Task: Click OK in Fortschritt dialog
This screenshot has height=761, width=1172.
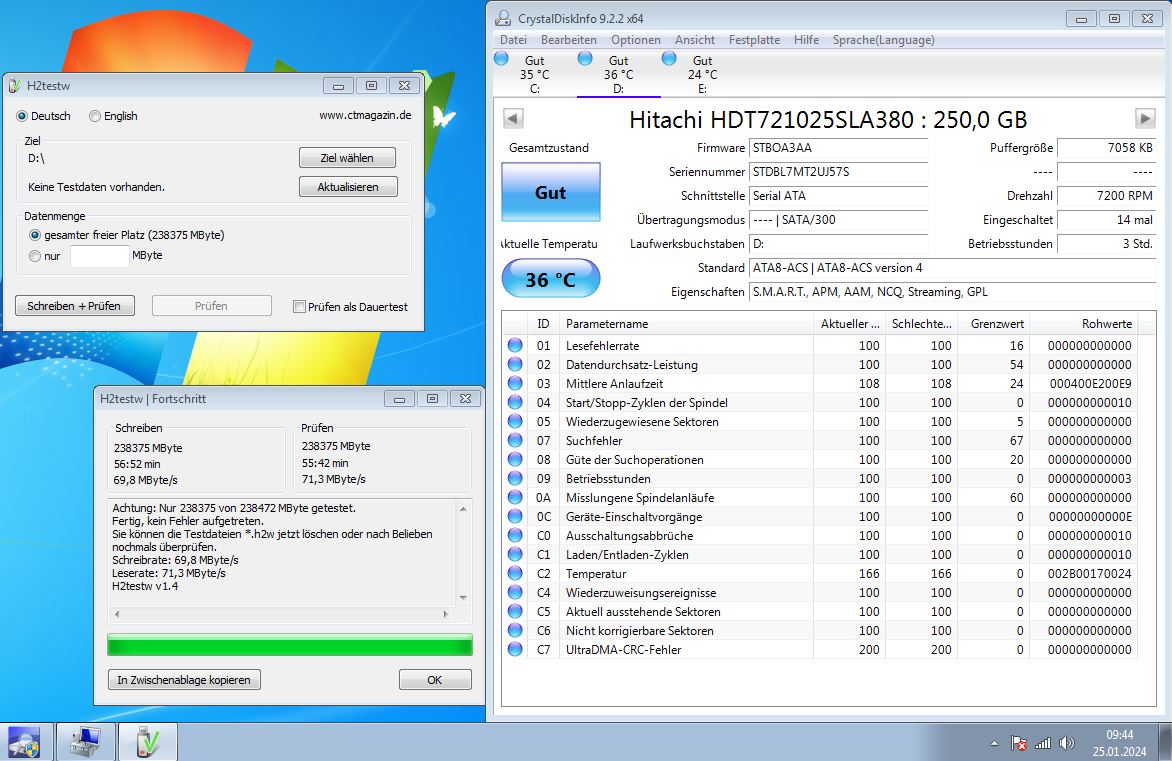Action: [434, 680]
